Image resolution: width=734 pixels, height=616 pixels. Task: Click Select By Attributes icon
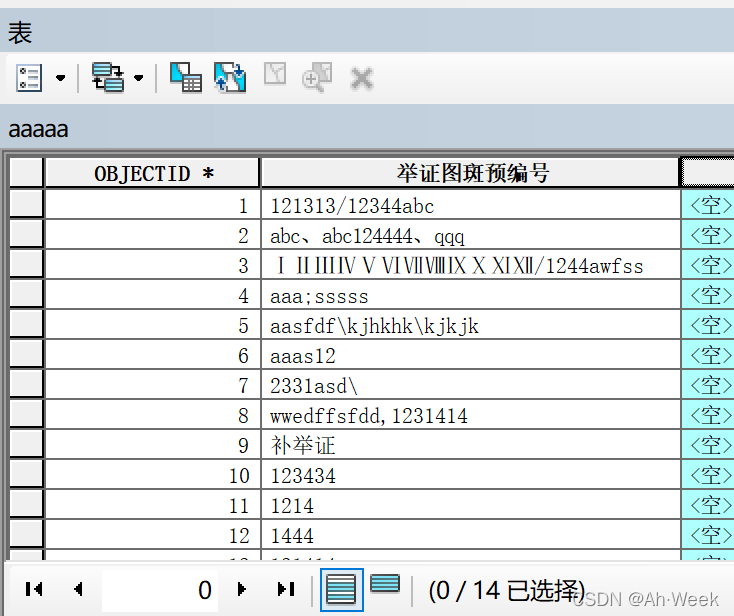(186, 77)
